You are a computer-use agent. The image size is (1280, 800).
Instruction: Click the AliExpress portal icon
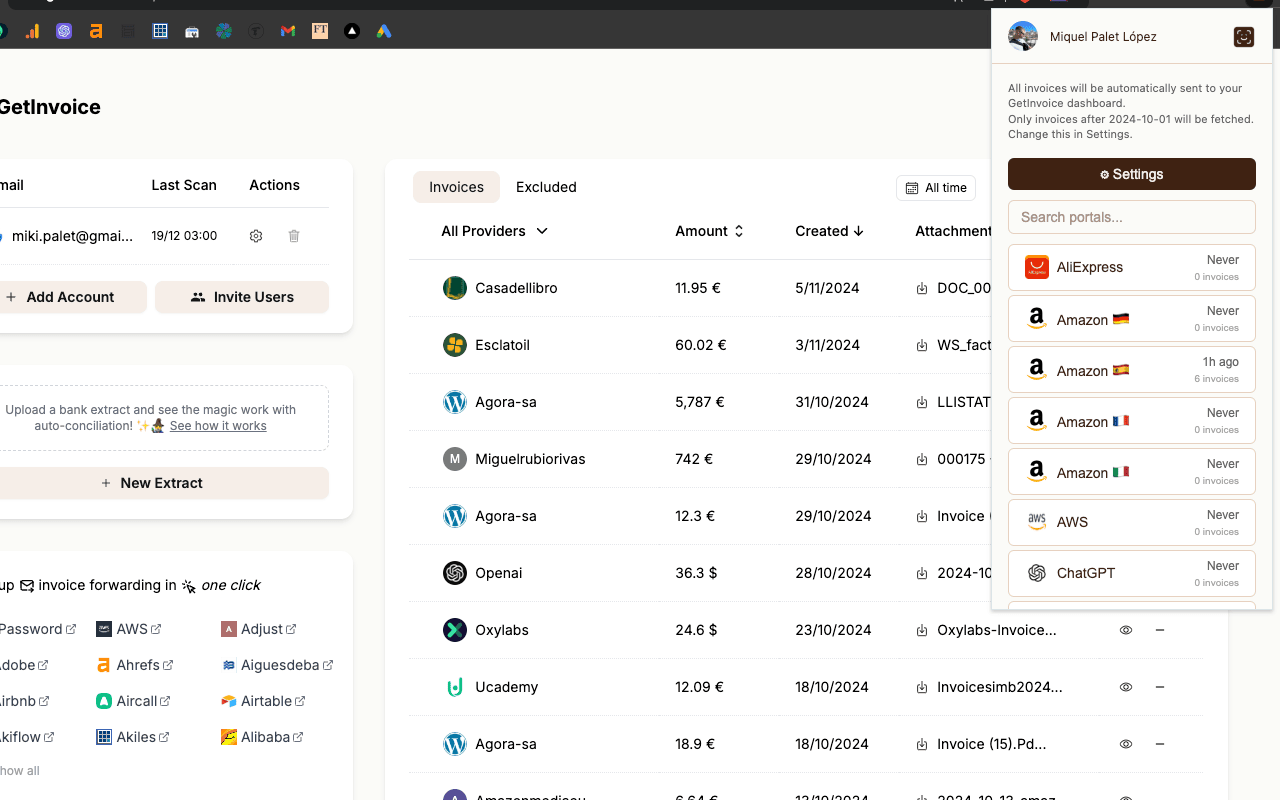(x=1036, y=267)
